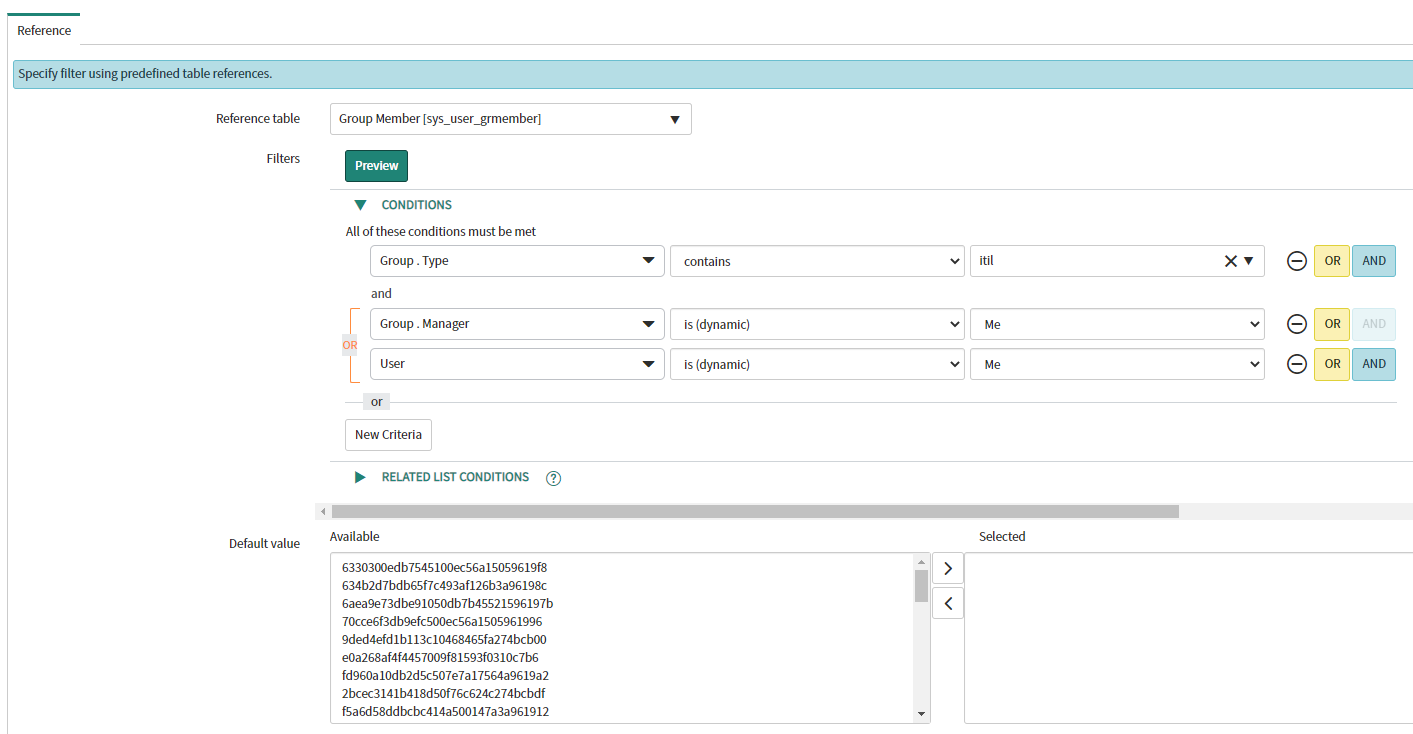Remove the Group . Type condition row
The height and width of the screenshot is (734, 1413).
point(1297,261)
